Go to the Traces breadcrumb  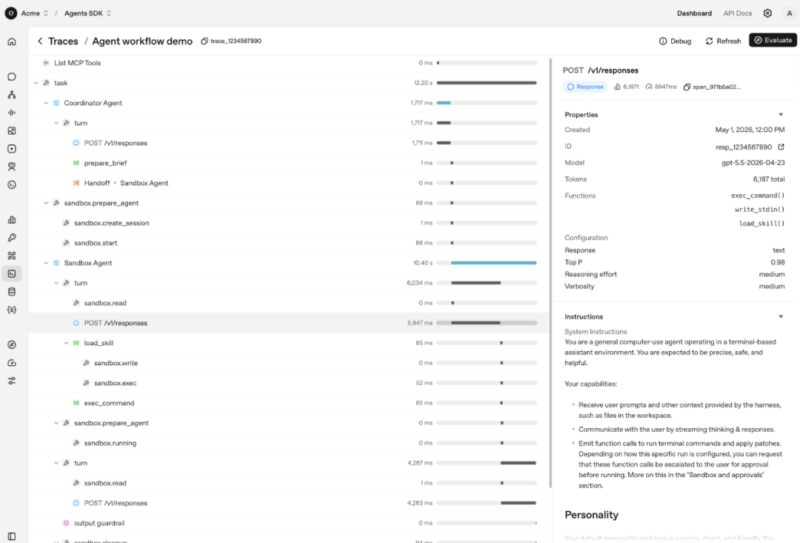click(x=63, y=41)
